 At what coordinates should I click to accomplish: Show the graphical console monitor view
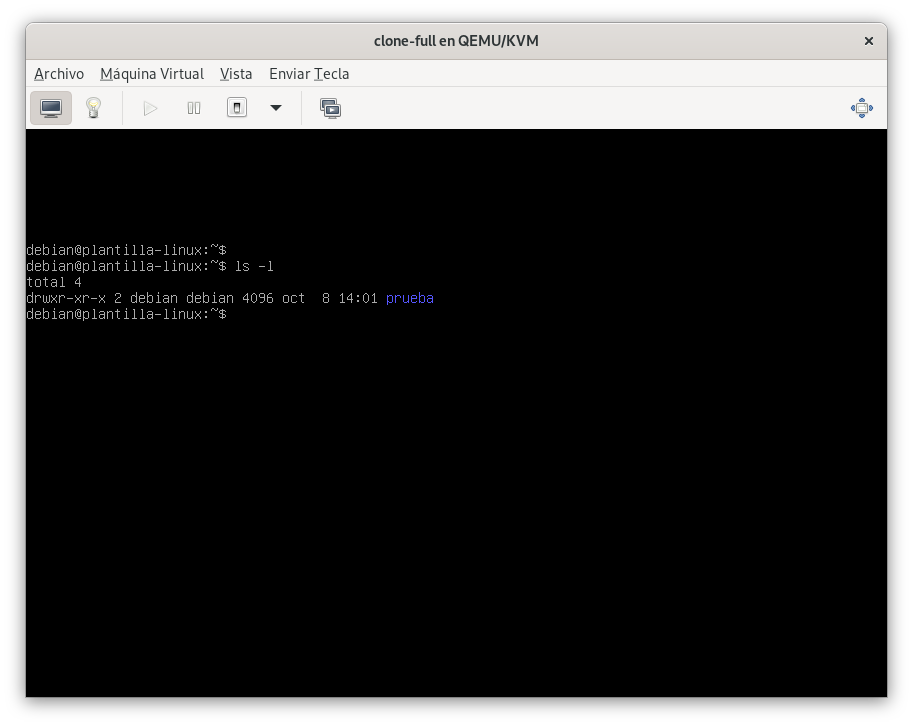tap(51, 108)
